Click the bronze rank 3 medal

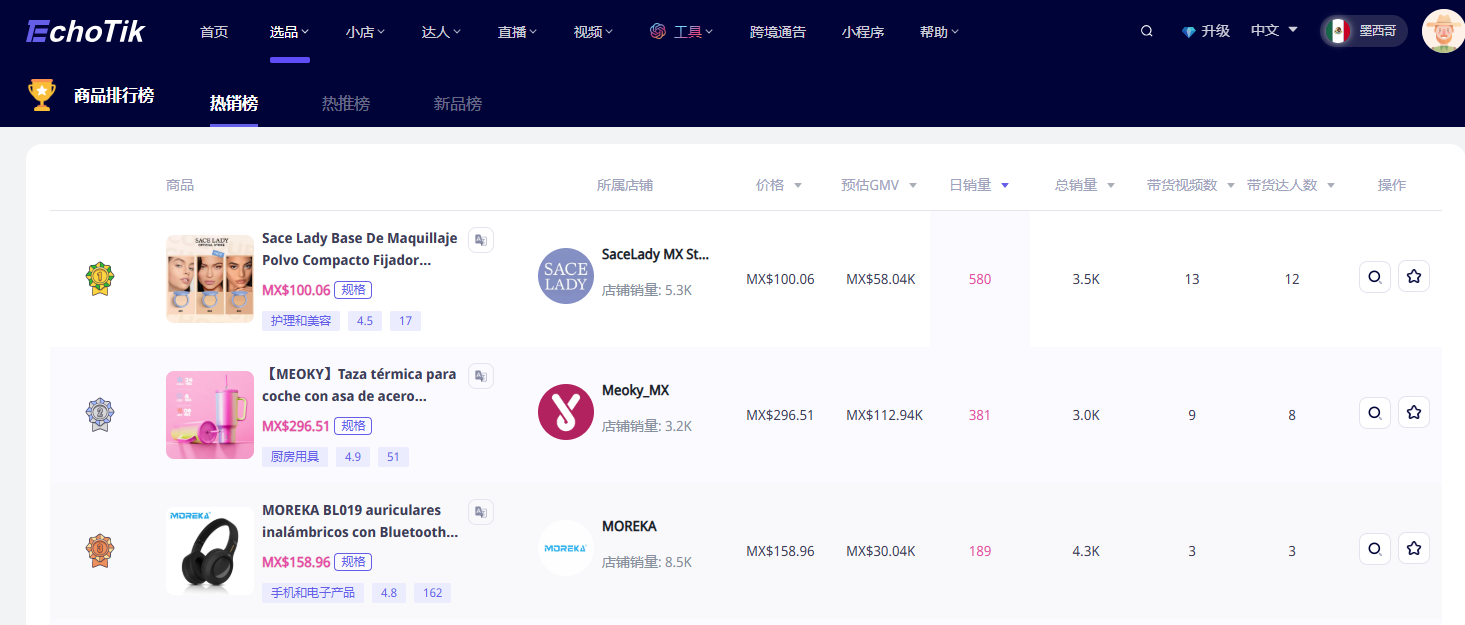click(100, 550)
